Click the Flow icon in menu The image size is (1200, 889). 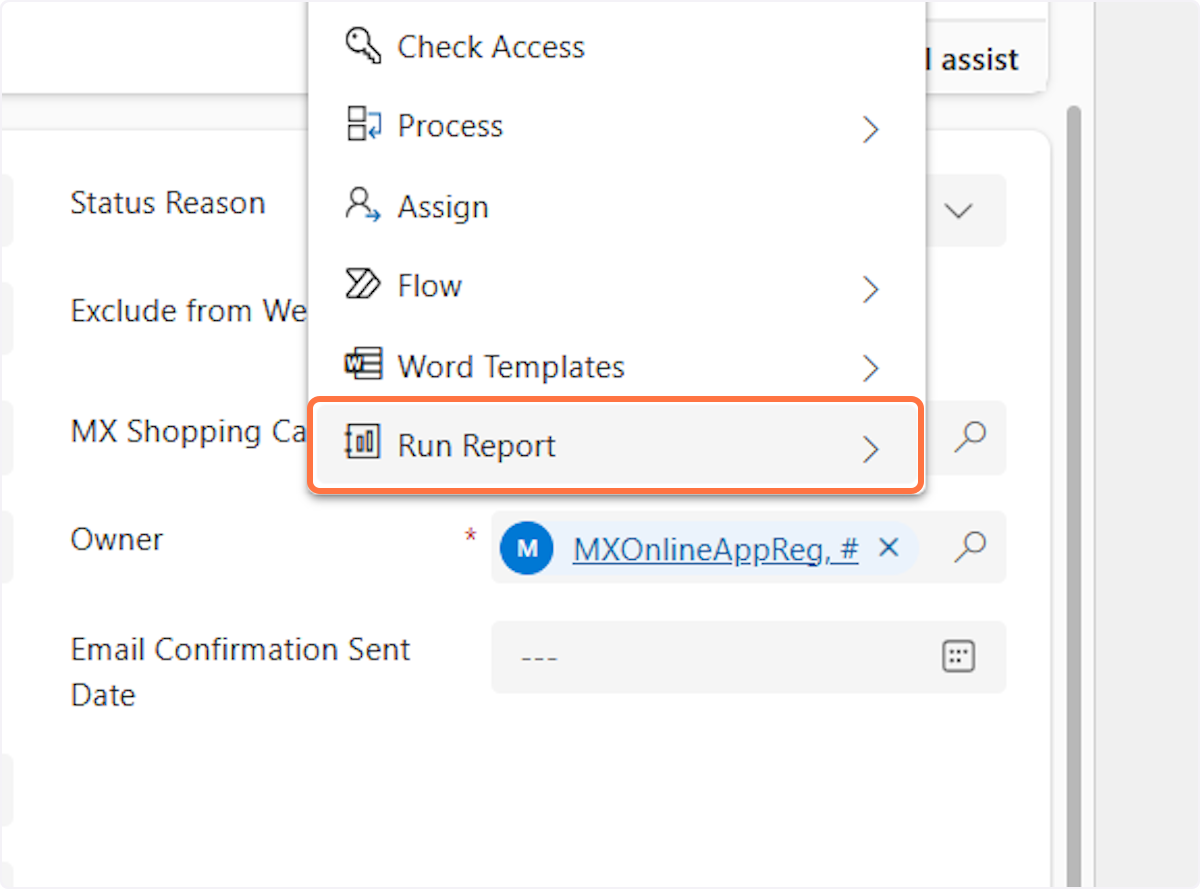pos(363,285)
